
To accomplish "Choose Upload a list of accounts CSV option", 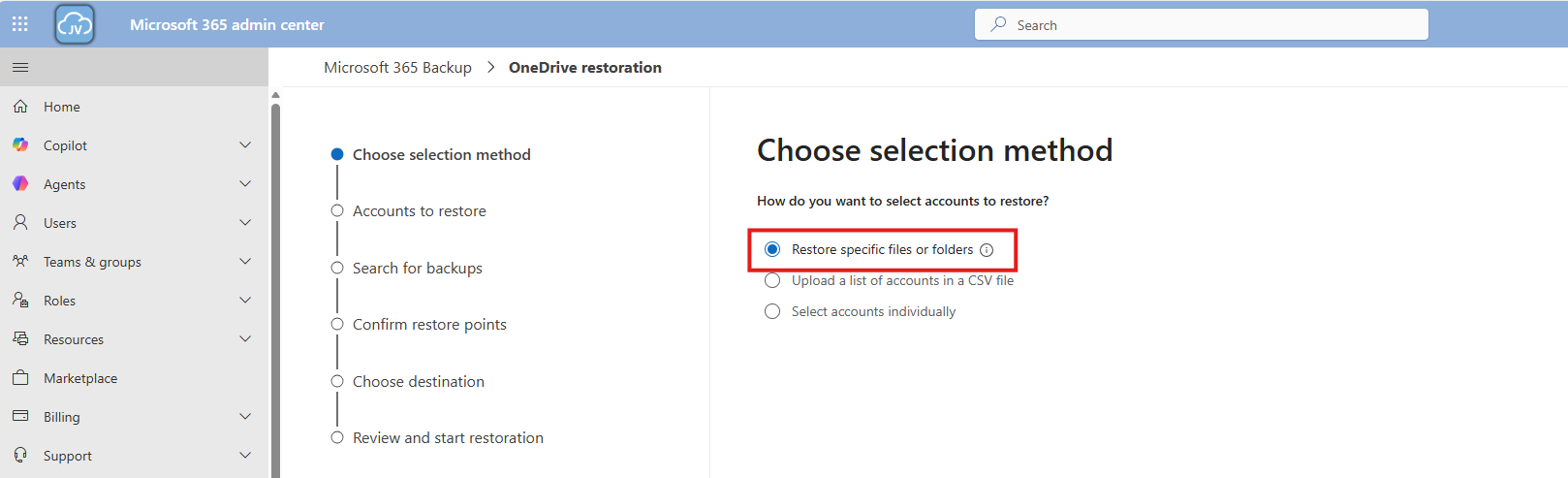I will [772, 281].
